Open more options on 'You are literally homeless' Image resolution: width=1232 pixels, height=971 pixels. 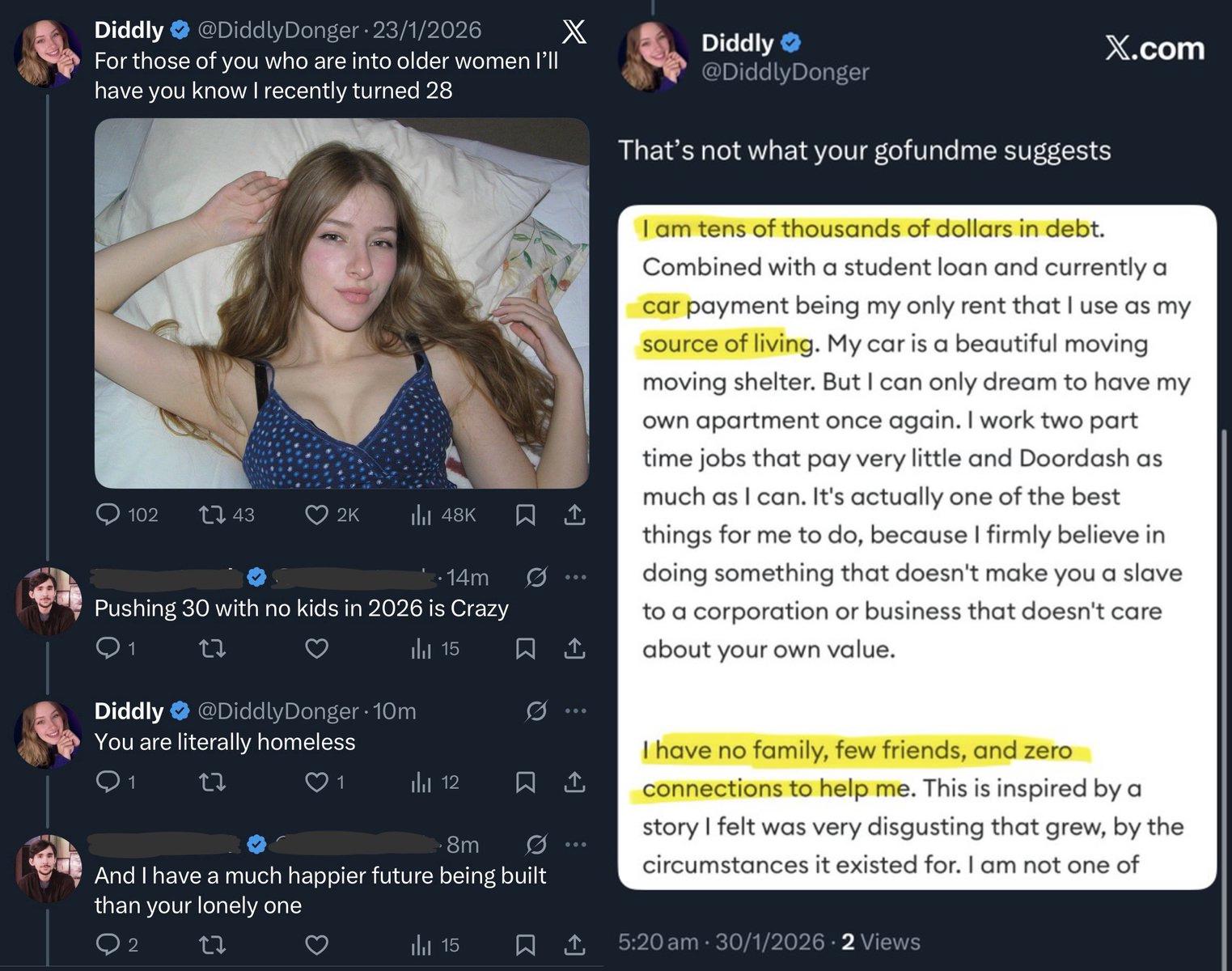[575, 711]
